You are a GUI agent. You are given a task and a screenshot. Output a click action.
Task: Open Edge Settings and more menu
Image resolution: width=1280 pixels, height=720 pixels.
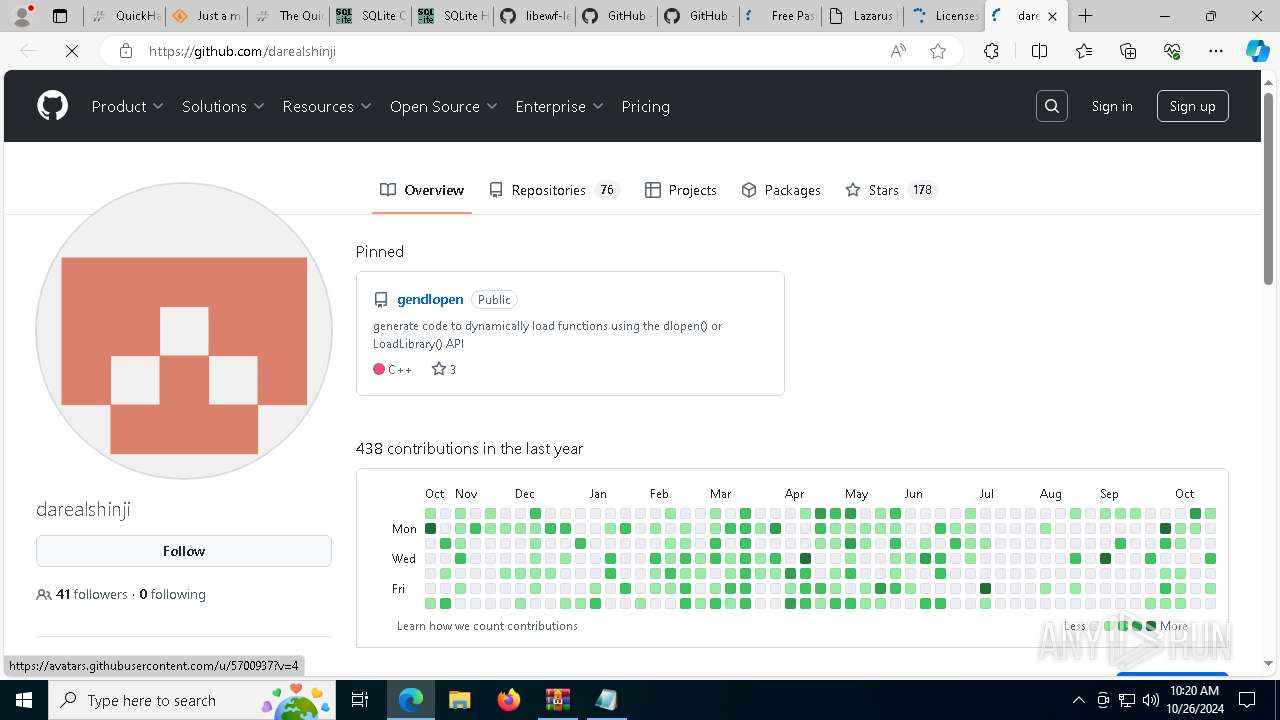(x=1216, y=51)
